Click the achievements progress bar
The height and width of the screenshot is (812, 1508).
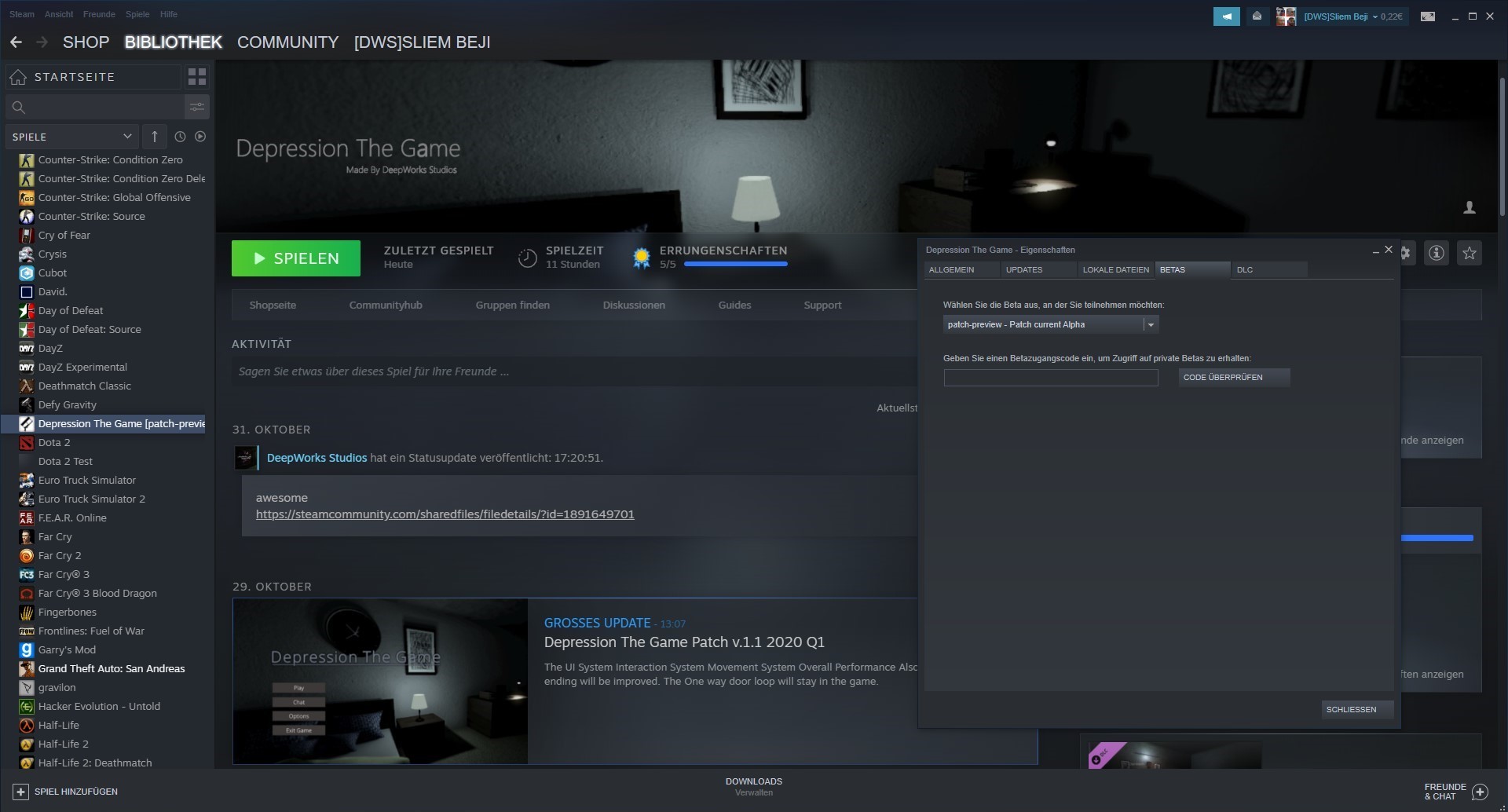click(735, 265)
